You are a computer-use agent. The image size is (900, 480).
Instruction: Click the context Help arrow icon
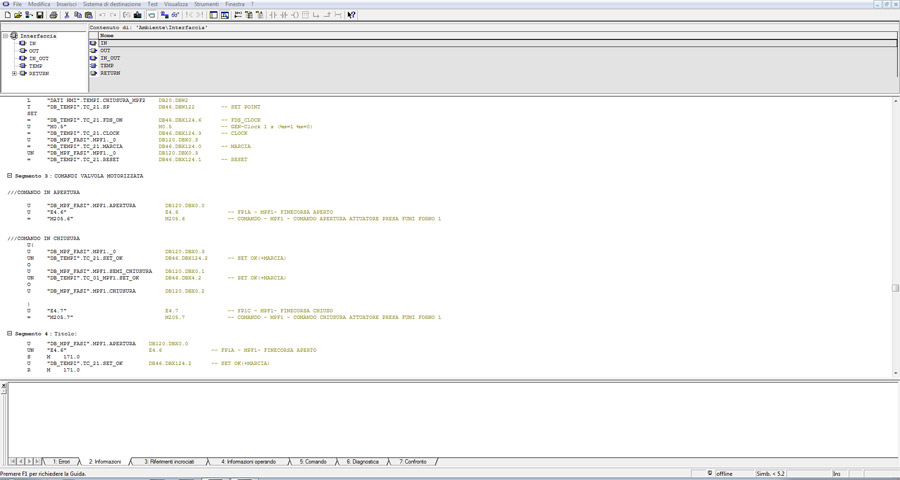click(x=351, y=15)
